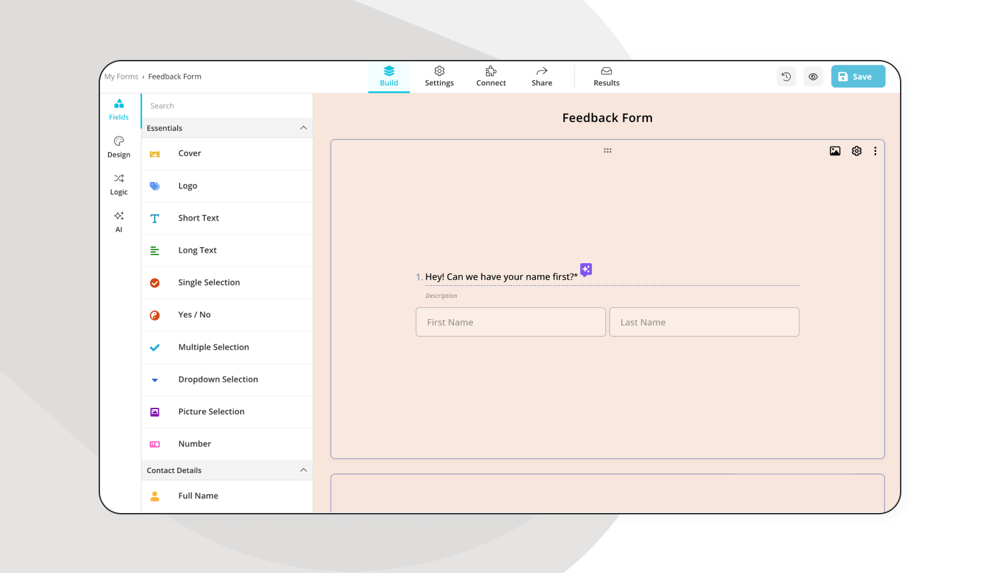Open the Design panel in sidebar

coord(119,147)
